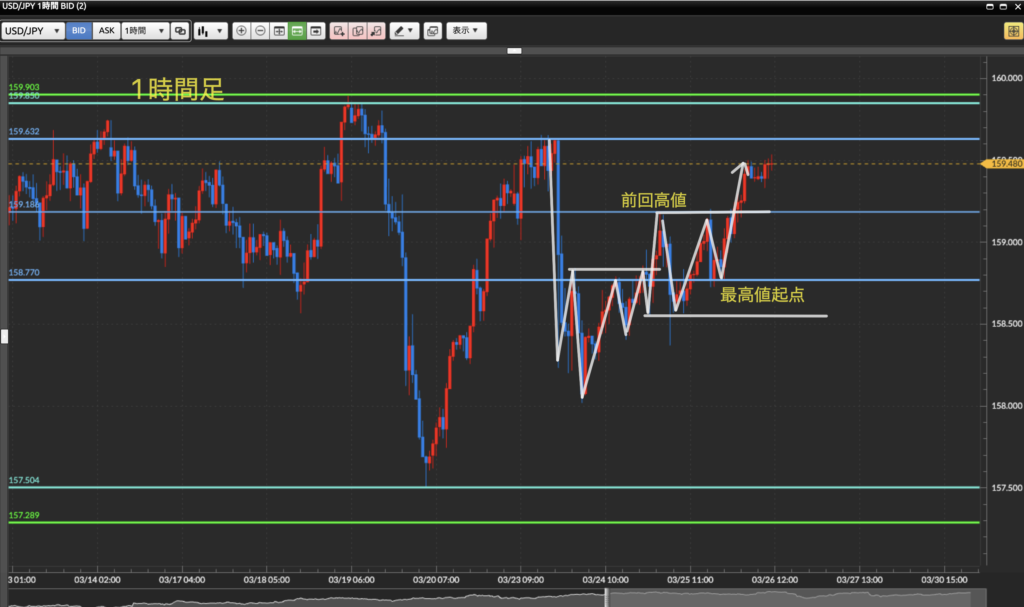Switch the price feed to BID
The width and height of the screenshot is (1024, 607).
click(79, 31)
